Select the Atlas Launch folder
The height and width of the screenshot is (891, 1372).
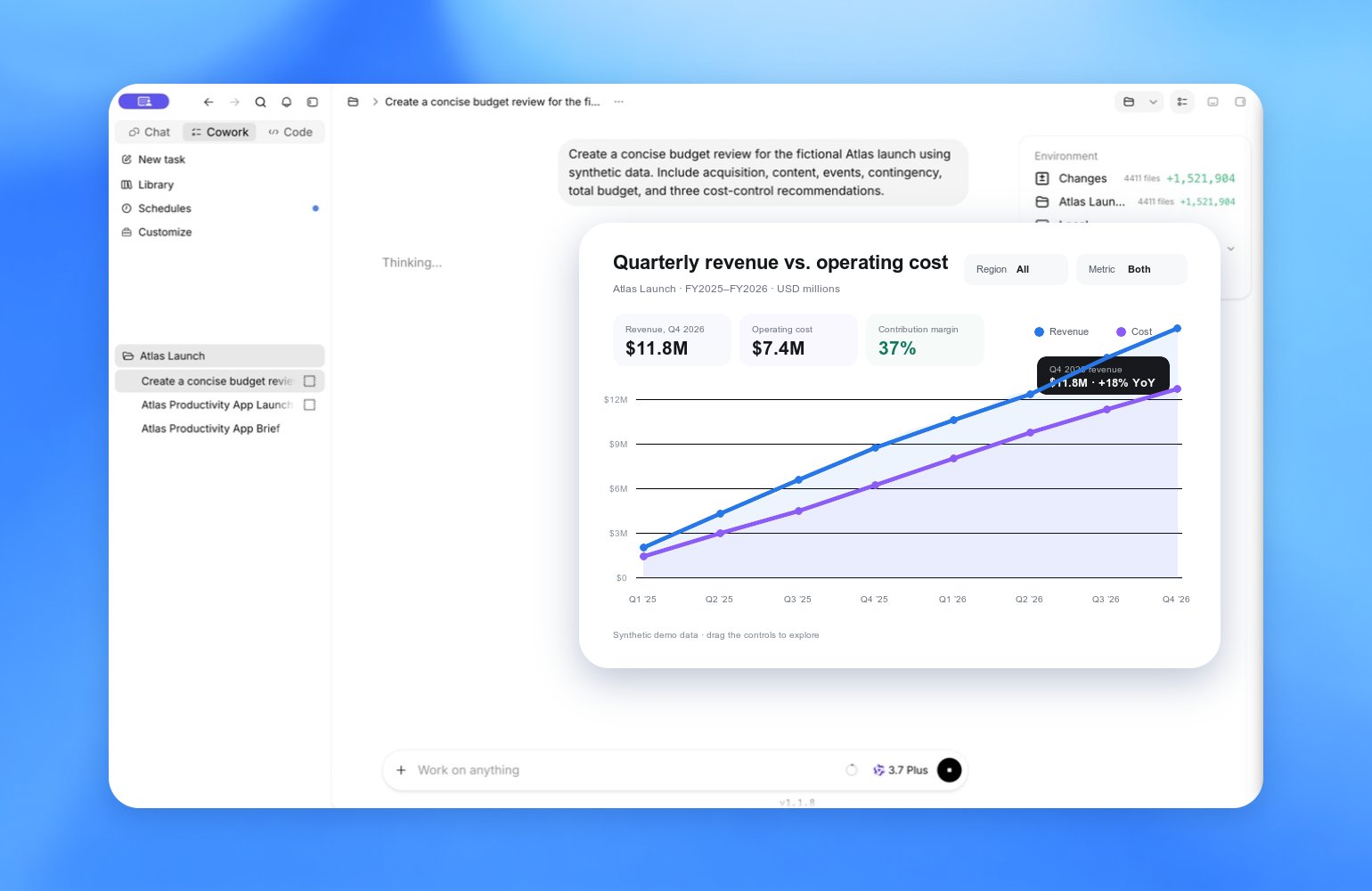pos(219,356)
